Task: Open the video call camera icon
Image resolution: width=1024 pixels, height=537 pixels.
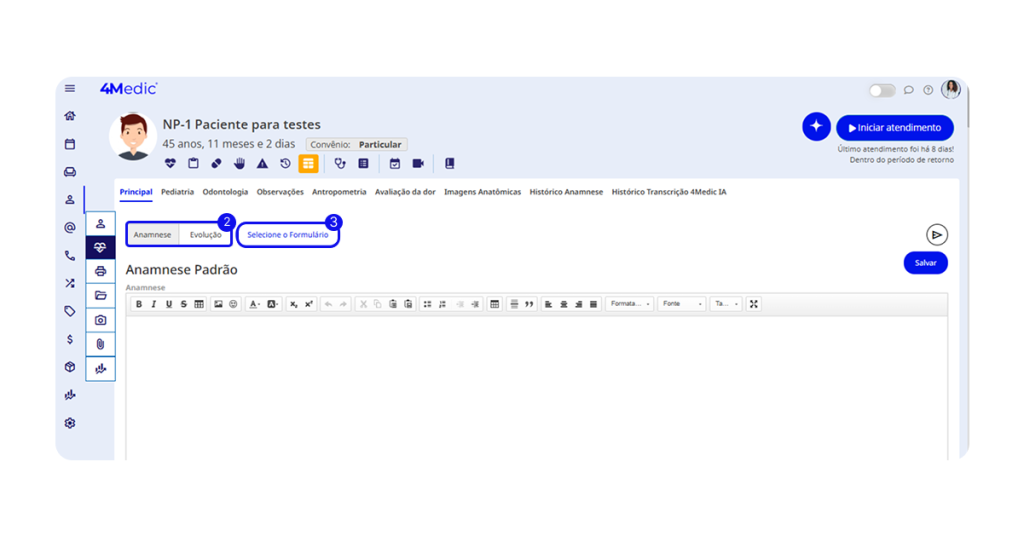Action: point(418,164)
